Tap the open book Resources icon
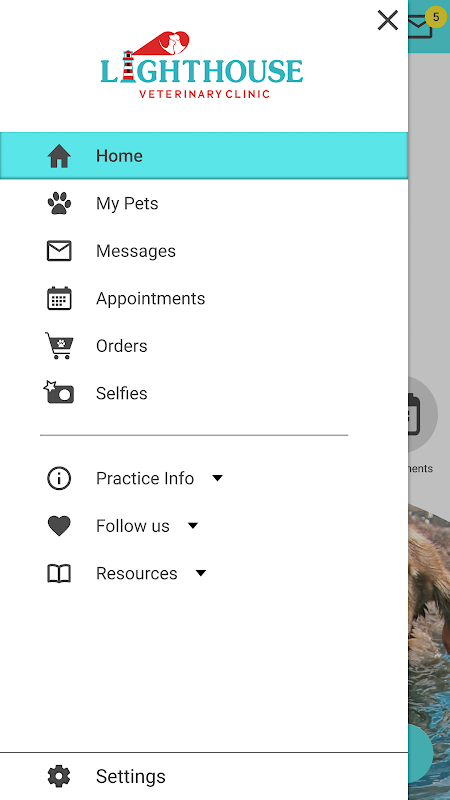The image size is (450, 800). click(59, 573)
